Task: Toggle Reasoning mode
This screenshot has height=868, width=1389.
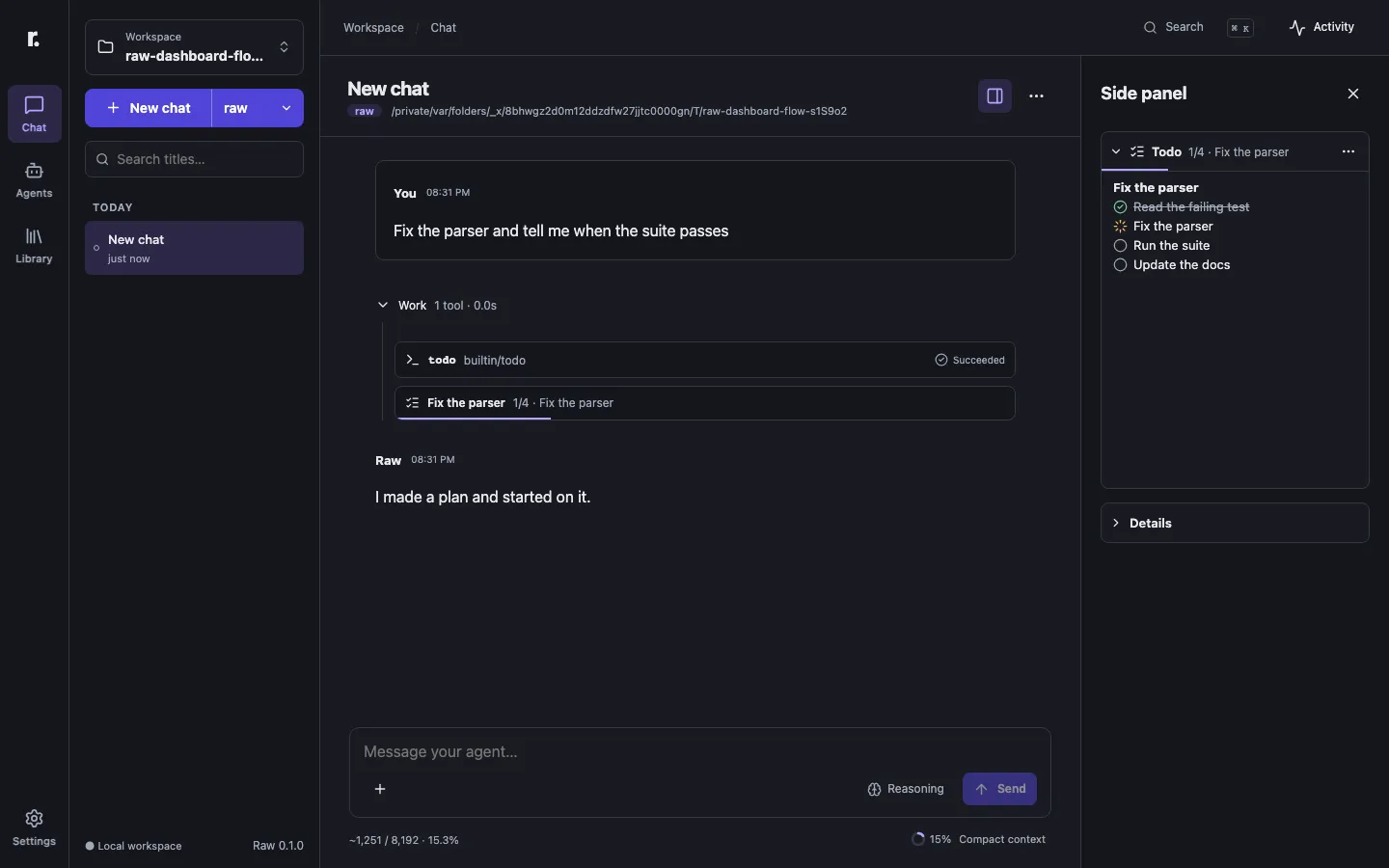Action: pyautogui.click(x=906, y=789)
